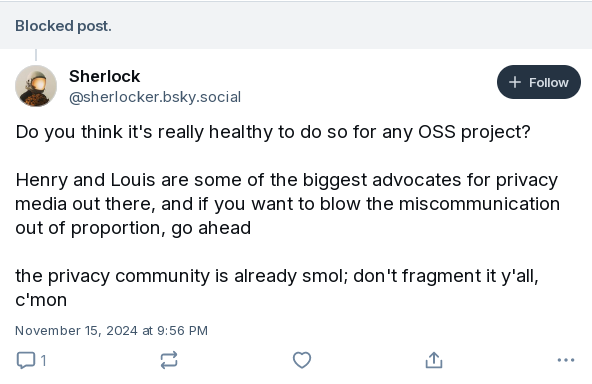Viewport: 592px width, 384px height.
Task: Click the Henry and Louis paragraph
Action: pos(287,204)
